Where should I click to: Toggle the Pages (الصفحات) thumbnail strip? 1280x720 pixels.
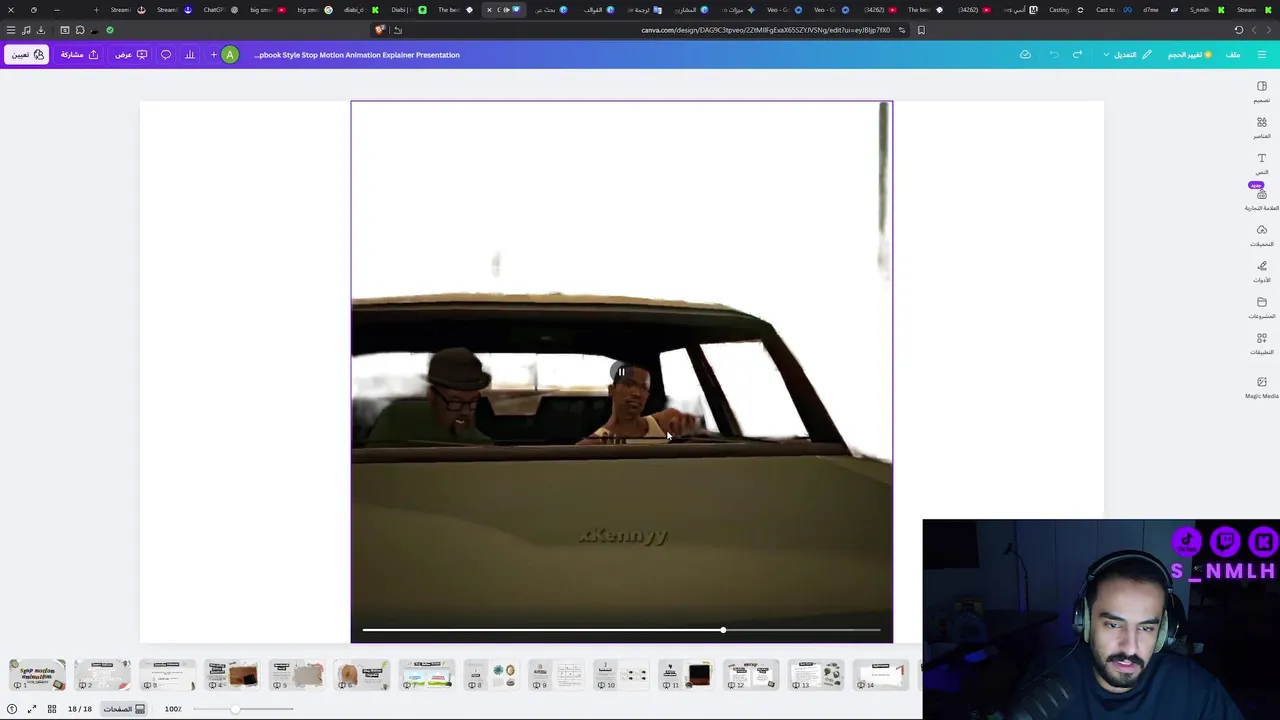124,709
